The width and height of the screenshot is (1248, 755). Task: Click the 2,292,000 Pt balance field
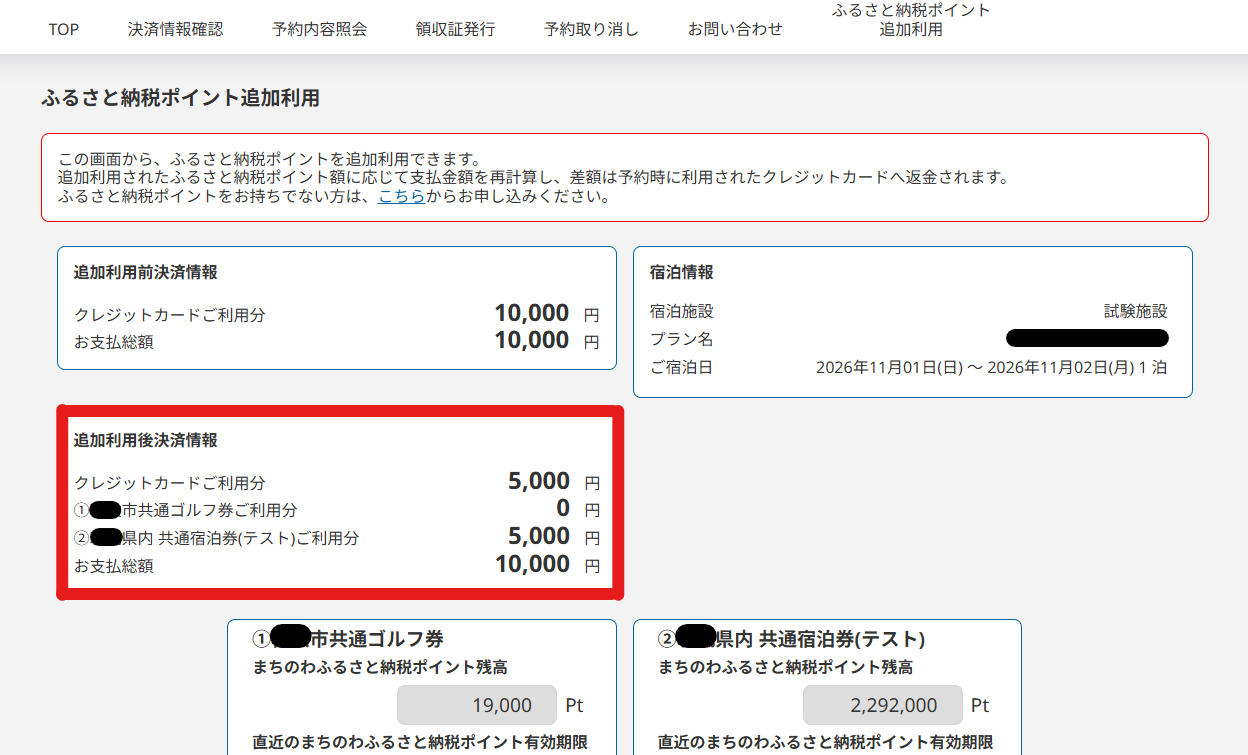pyautogui.click(x=882, y=705)
